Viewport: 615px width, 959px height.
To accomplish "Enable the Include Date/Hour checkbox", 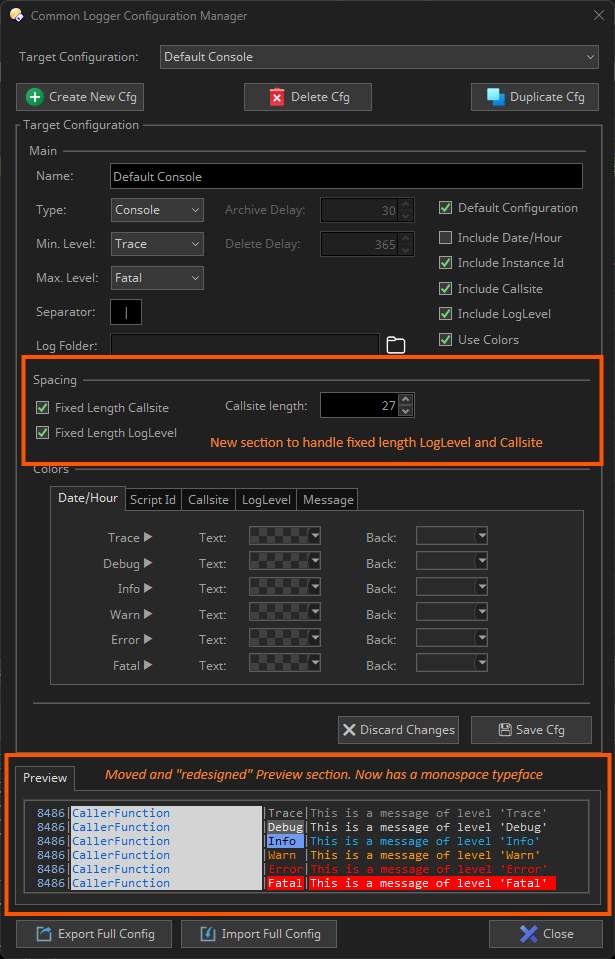I will tap(446, 238).
